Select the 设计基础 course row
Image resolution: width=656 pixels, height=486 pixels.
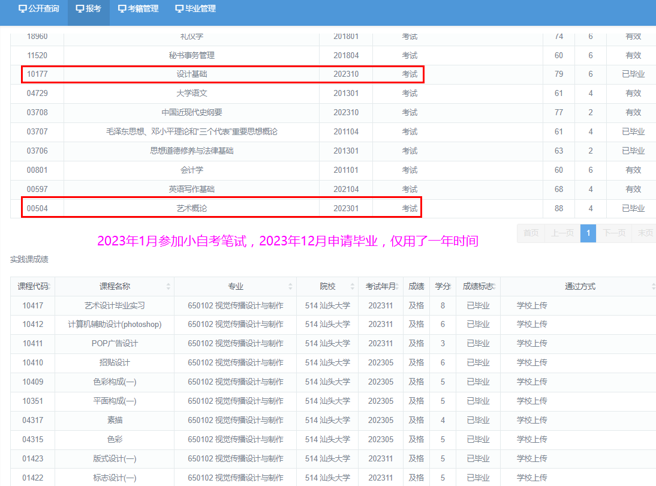click(222, 74)
